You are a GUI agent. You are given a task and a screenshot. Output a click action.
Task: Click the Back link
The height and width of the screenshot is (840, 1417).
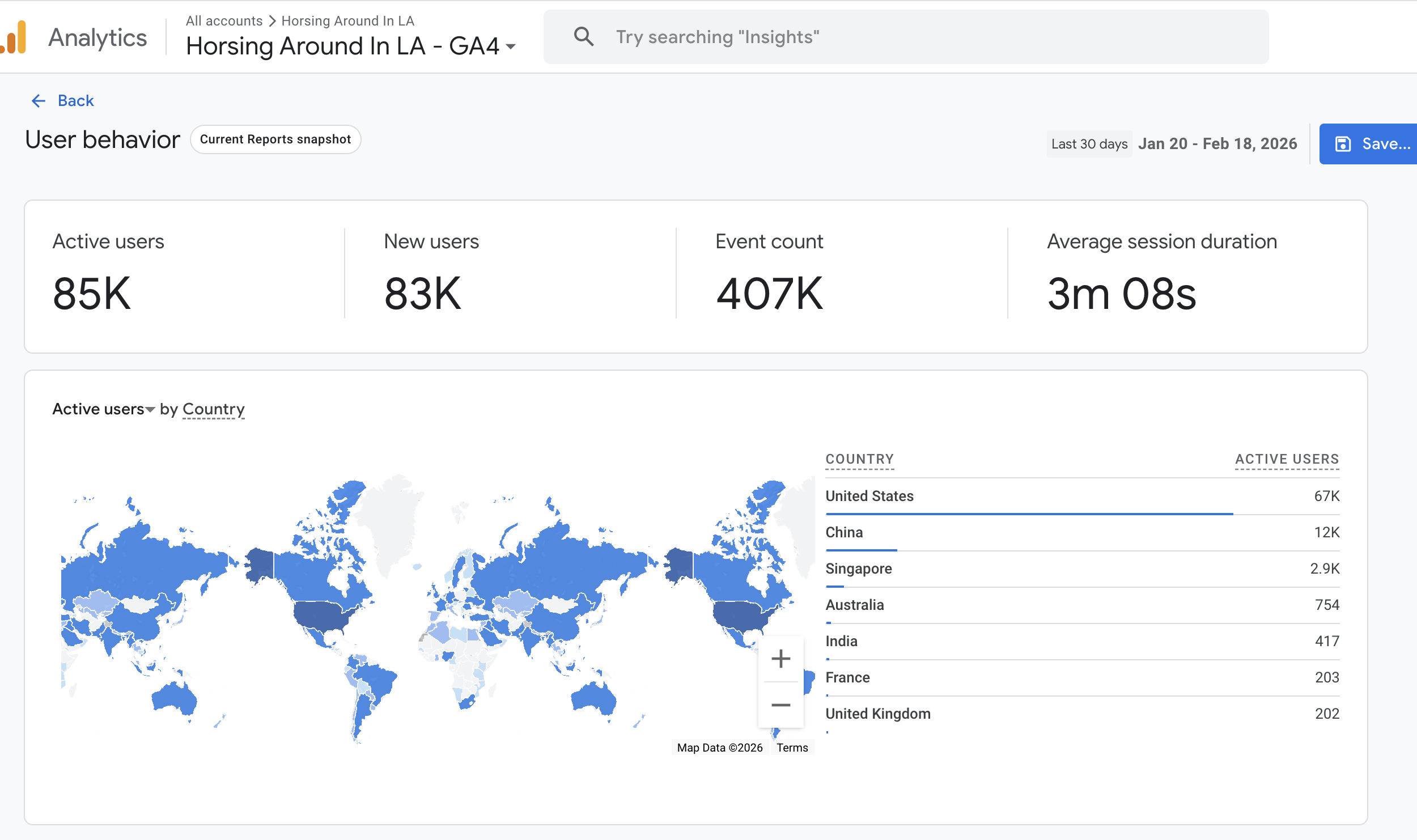pyautogui.click(x=75, y=101)
